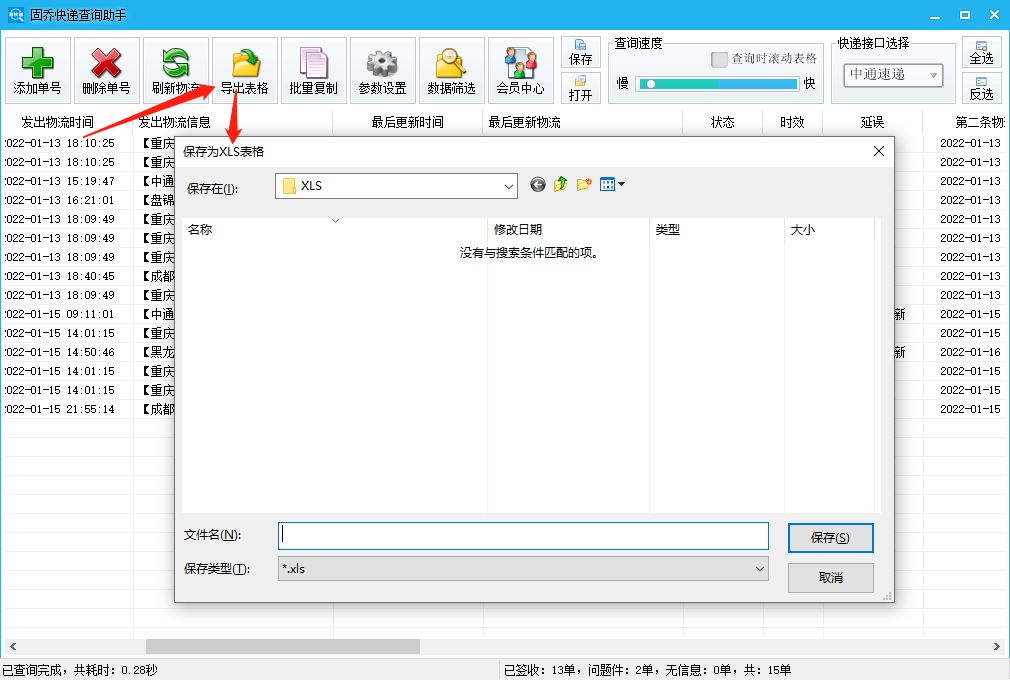The width and height of the screenshot is (1010, 680).
Task: Click the horizontal scrollbar right arrow
Action: pyautogui.click(x=996, y=646)
